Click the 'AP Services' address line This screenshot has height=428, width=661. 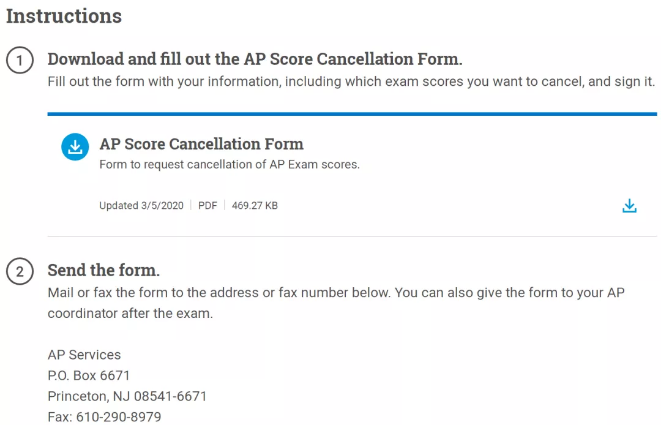point(84,355)
